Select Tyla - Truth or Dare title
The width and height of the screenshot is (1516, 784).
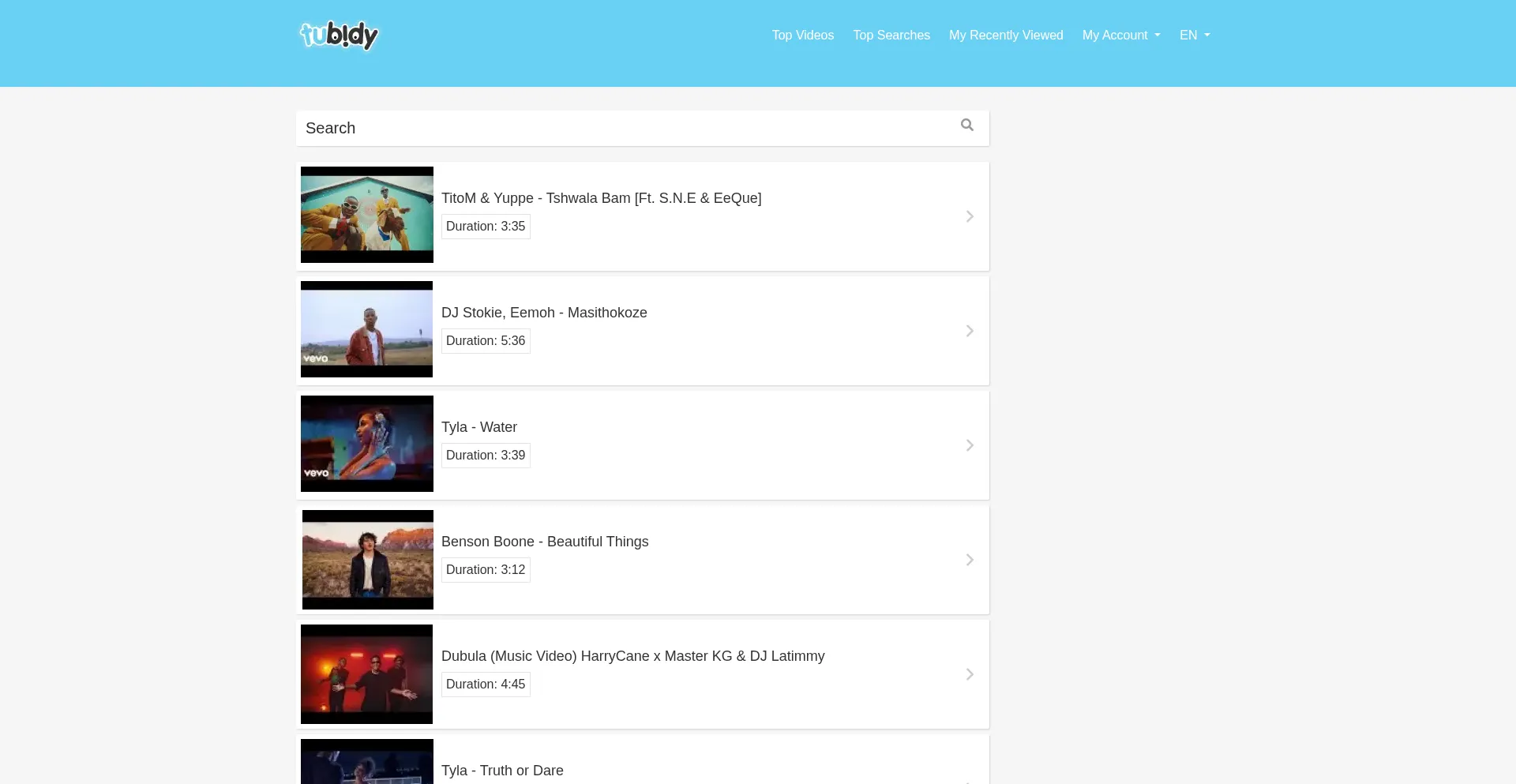(x=502, y=771)
